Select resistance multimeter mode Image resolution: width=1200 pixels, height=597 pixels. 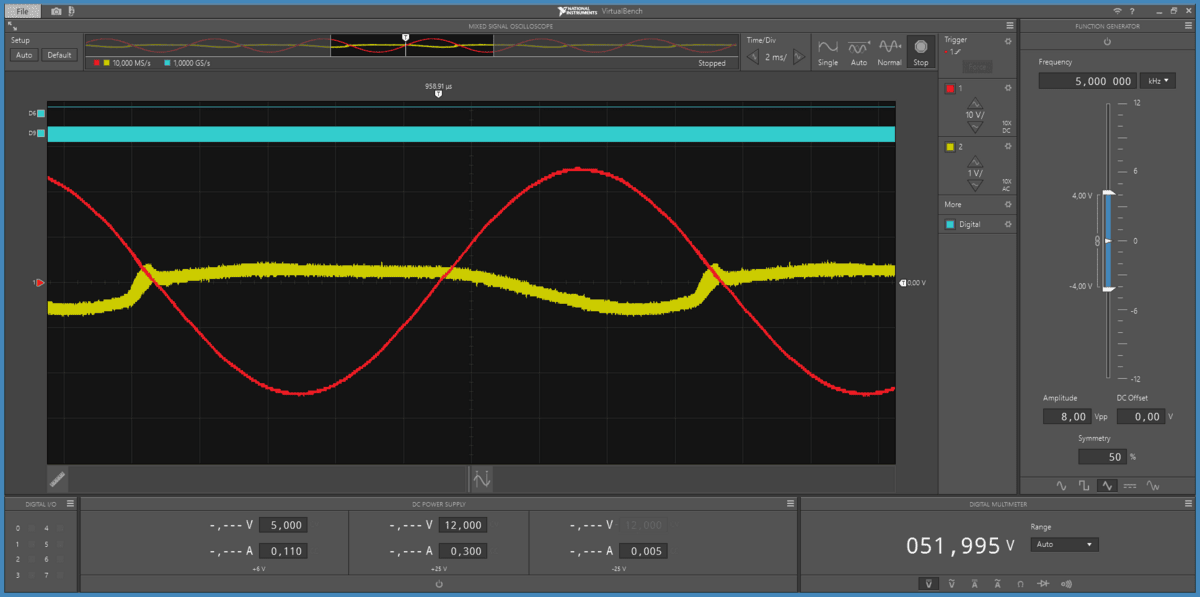click(1020, 583)
